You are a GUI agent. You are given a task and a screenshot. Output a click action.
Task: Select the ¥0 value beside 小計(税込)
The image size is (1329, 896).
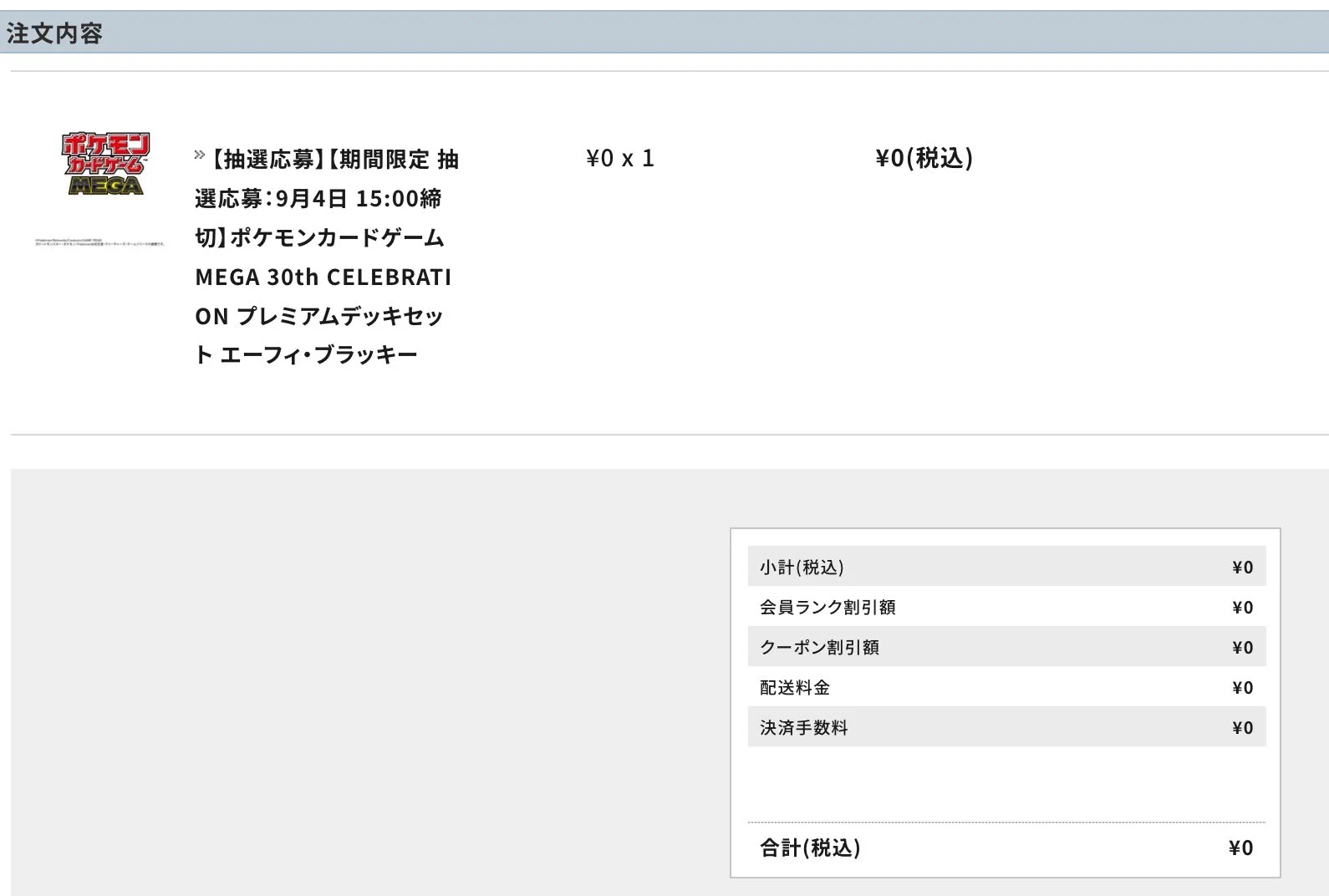(1243, 568)
